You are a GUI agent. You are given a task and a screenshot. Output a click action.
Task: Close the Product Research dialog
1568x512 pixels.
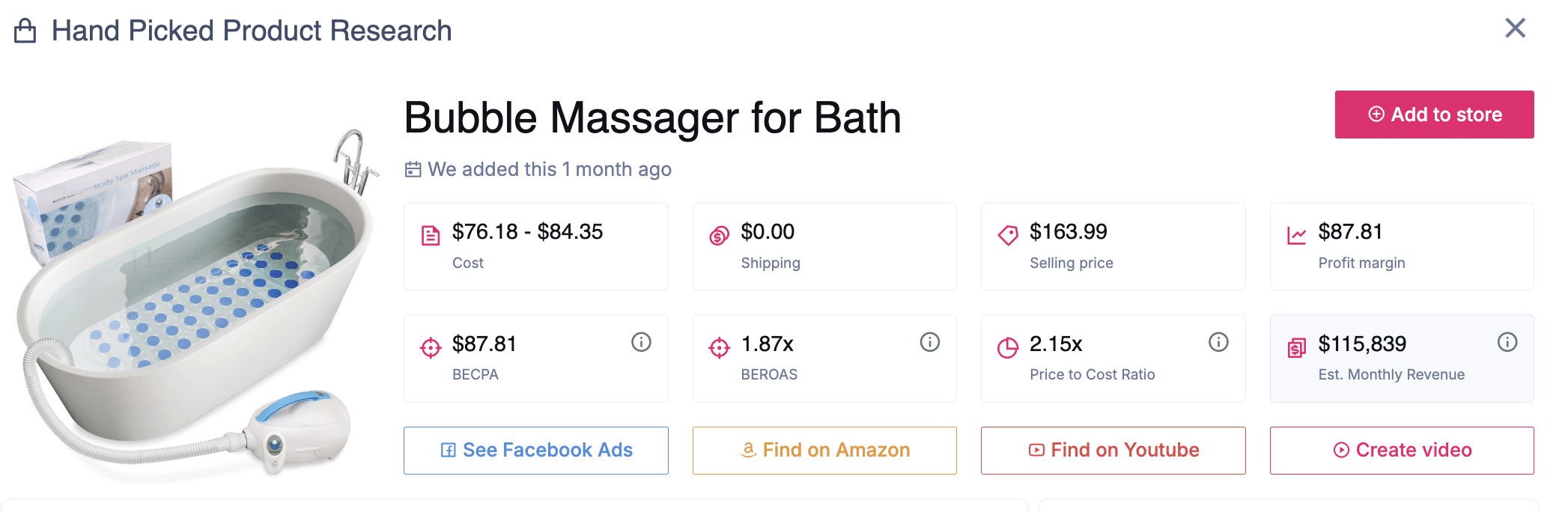coord(1515,28)
